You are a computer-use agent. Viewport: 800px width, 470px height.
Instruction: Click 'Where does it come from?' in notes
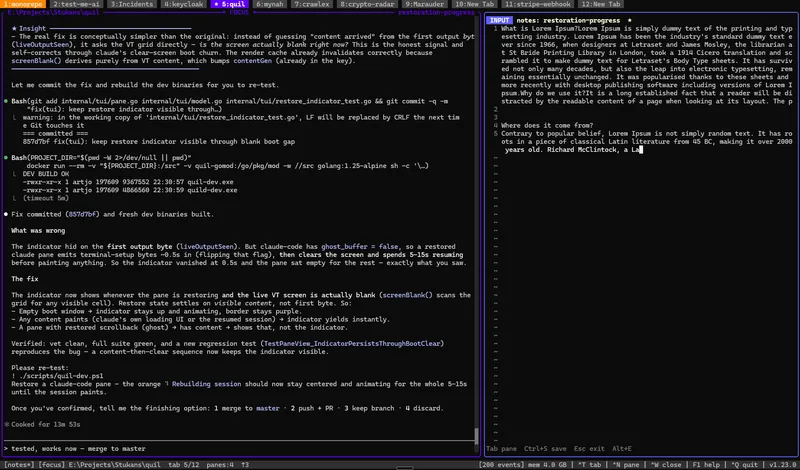[x=547, y=126]
